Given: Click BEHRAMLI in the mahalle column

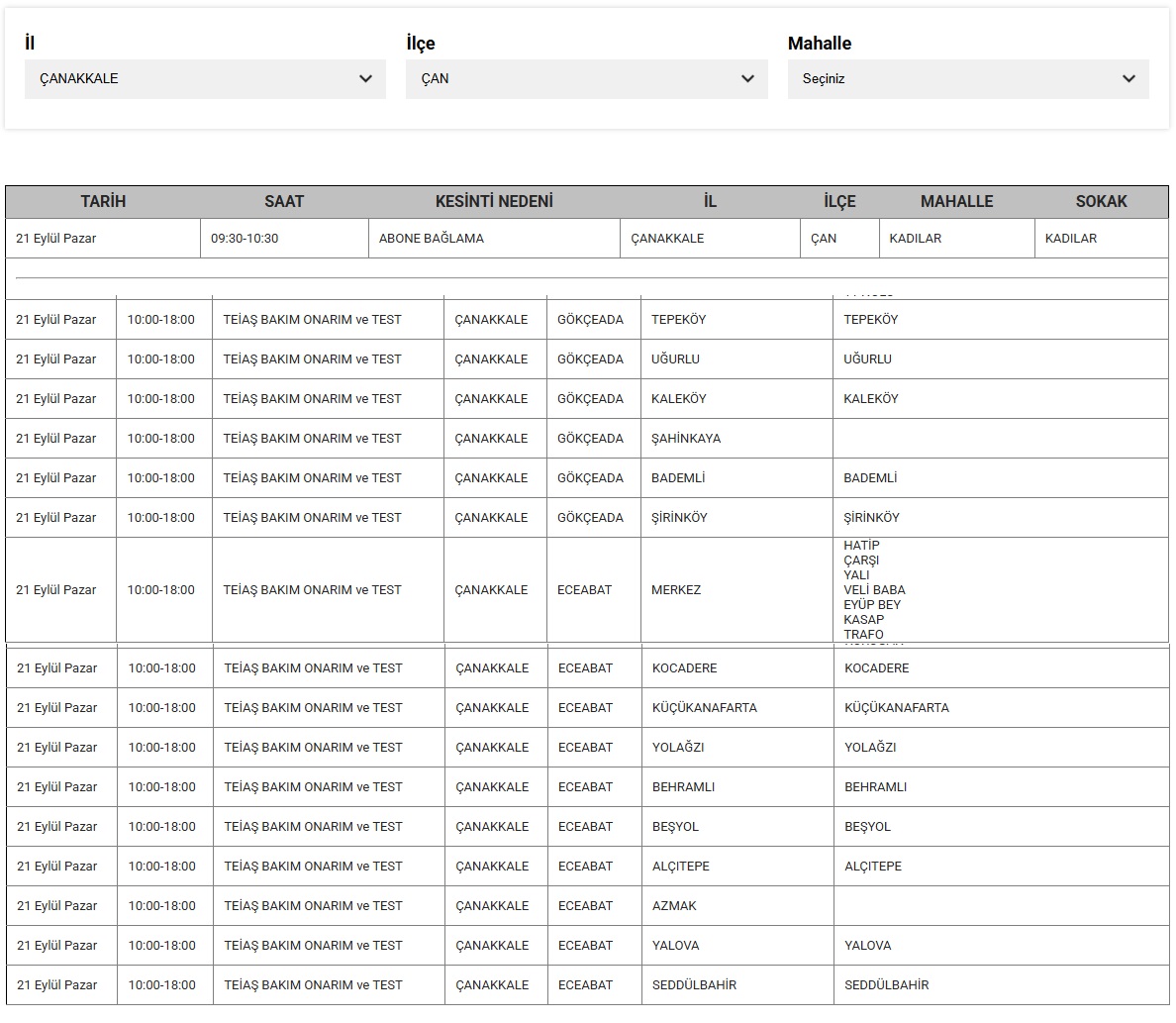Looking at the screenshot, I should (683, 787).
